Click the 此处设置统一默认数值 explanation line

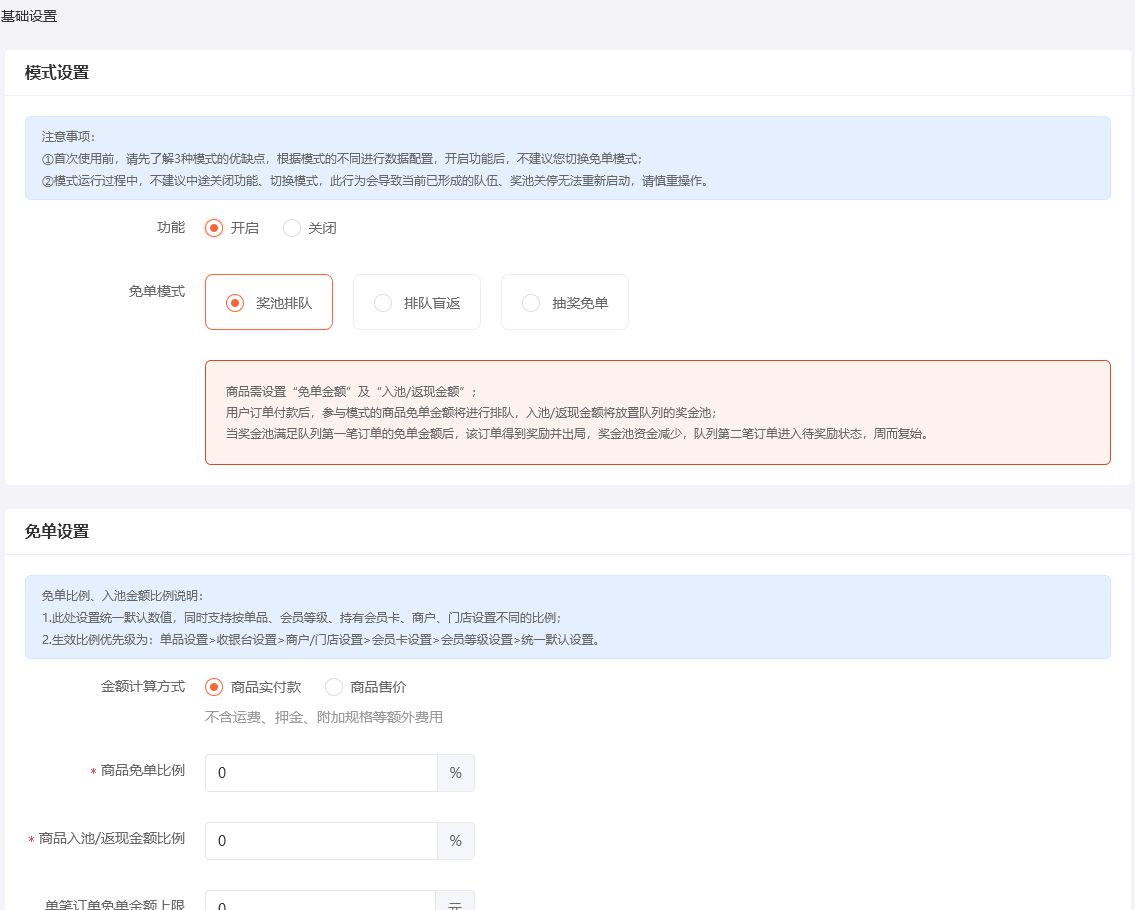coord(302,618)
